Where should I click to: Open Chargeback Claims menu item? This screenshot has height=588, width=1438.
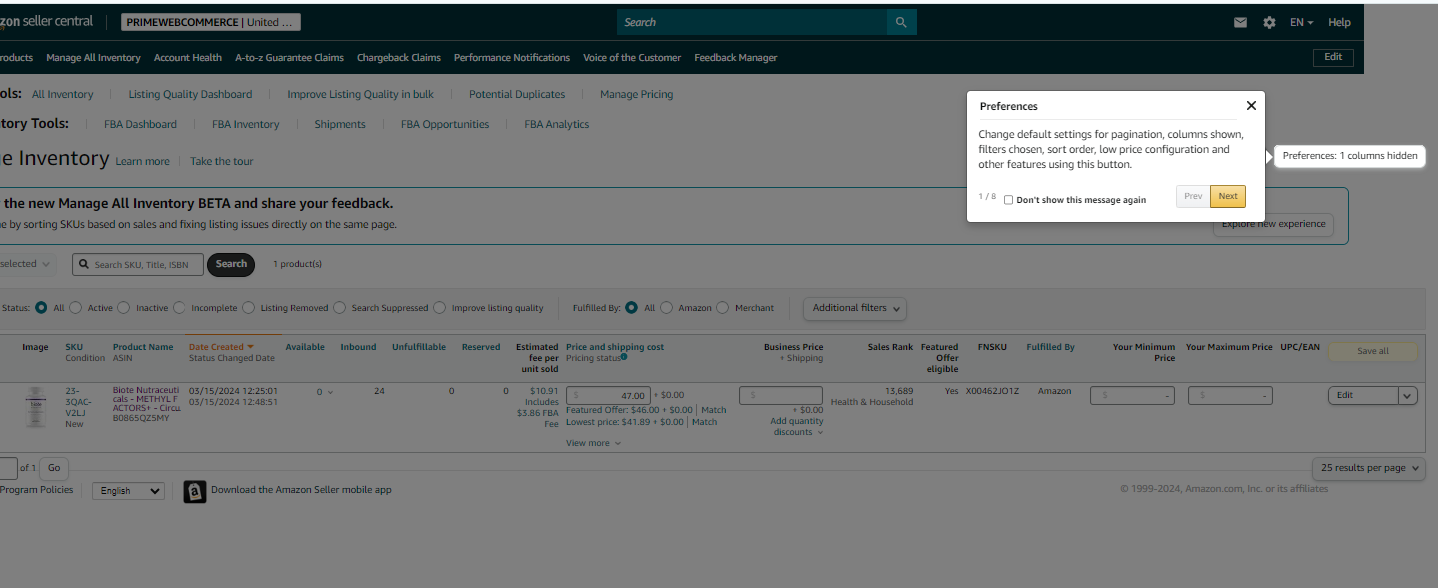point(399,58)
